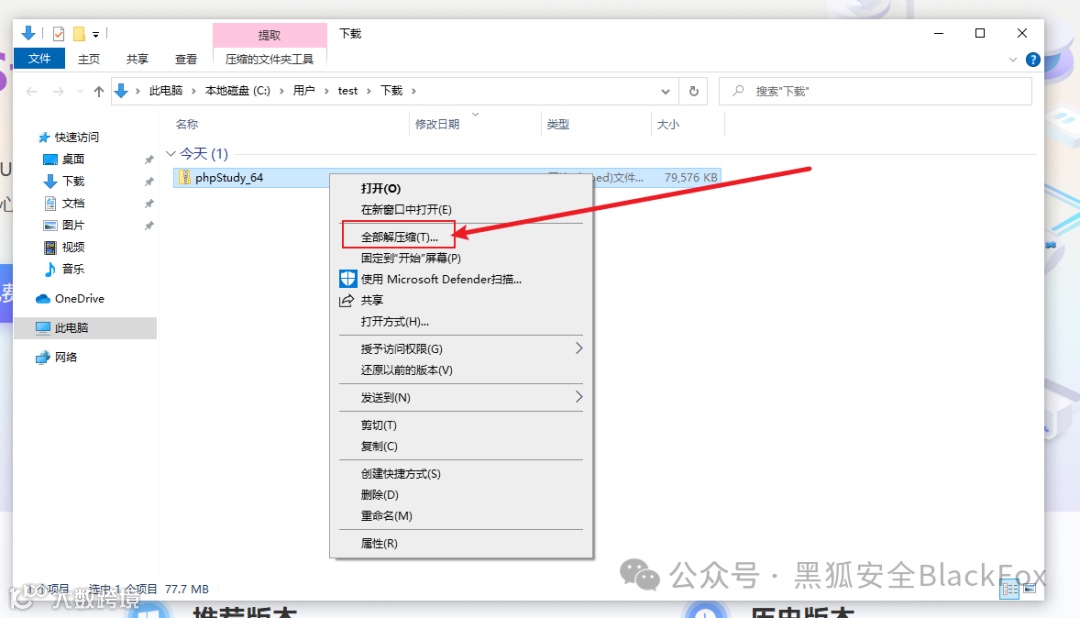The height and width of the screenshot is (618, 1080).
Task: Open 下载 in the navigation pane
Action: [x=73, y=181]
